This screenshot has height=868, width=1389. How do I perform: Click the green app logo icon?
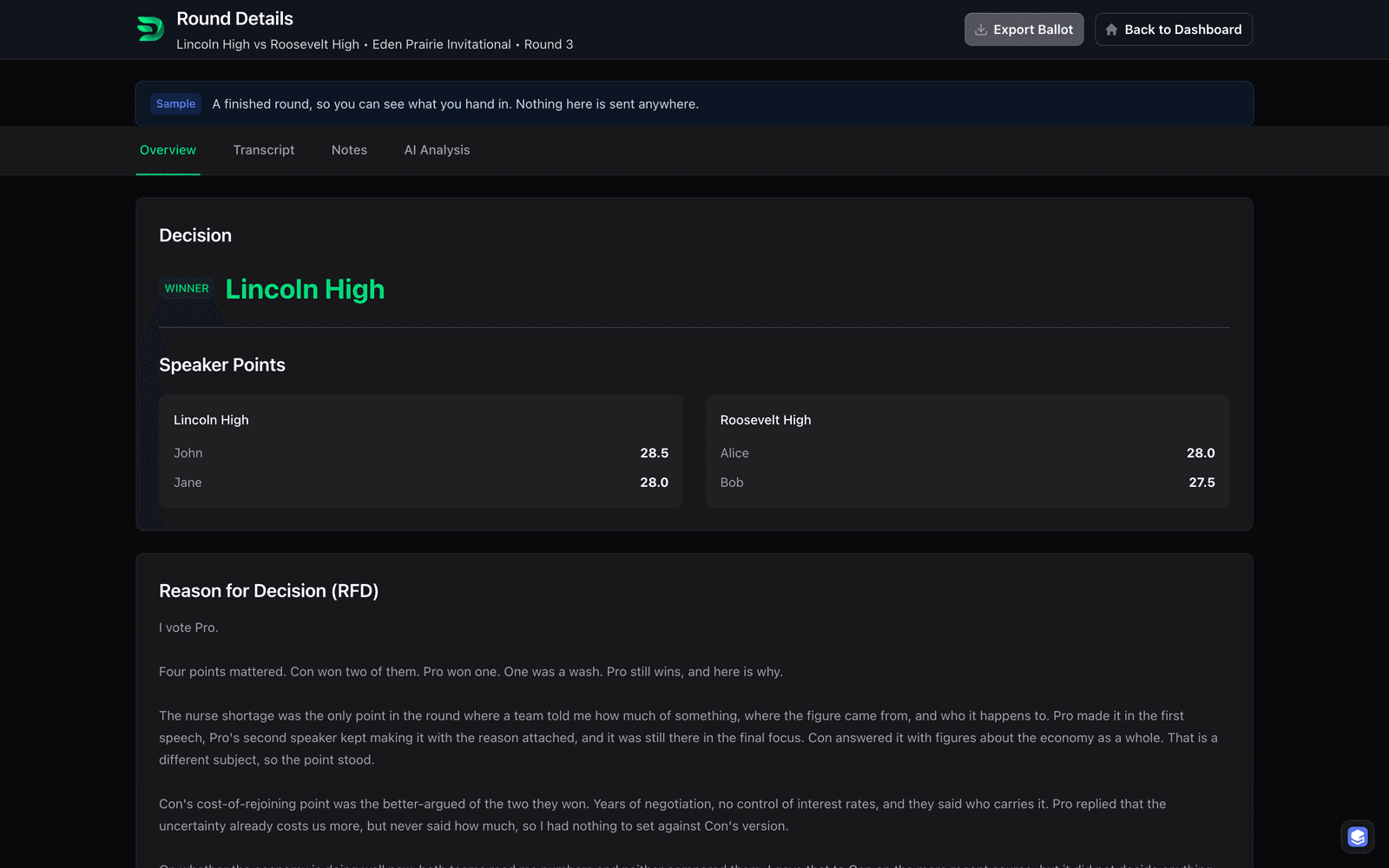point(150,29)
